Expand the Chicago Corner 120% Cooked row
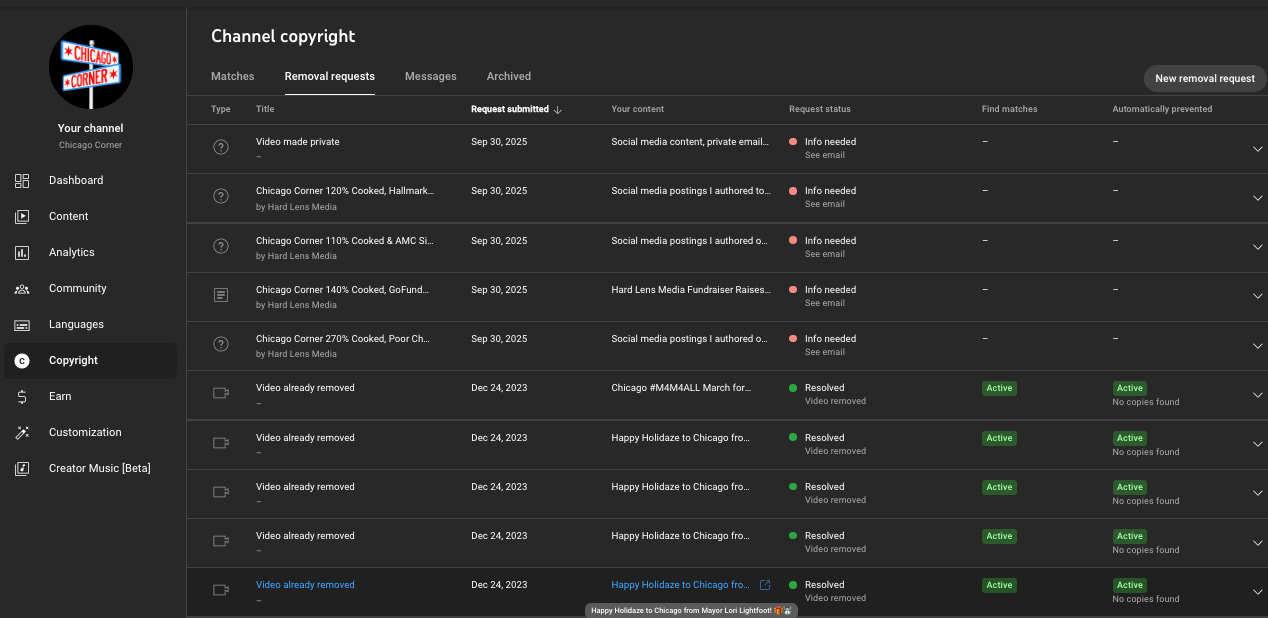Screen dimensions: 1268x618 click(x=1257, y=198)
